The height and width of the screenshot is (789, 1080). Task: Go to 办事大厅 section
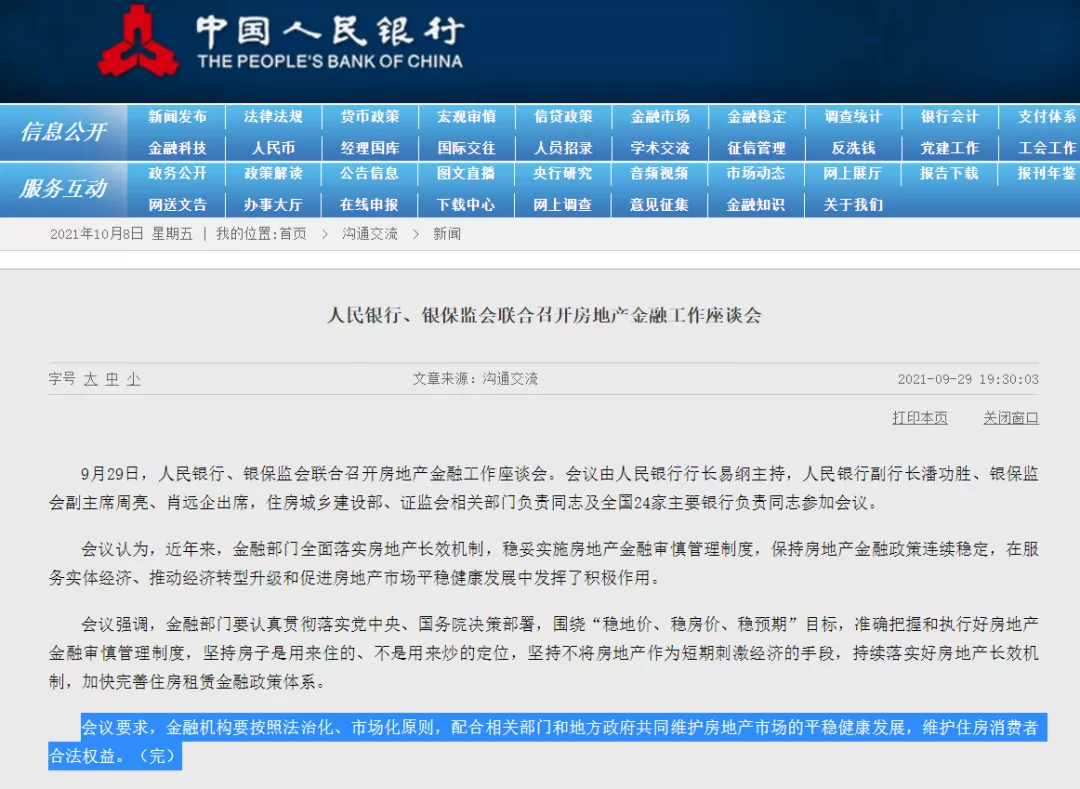(x=273, y=204)
